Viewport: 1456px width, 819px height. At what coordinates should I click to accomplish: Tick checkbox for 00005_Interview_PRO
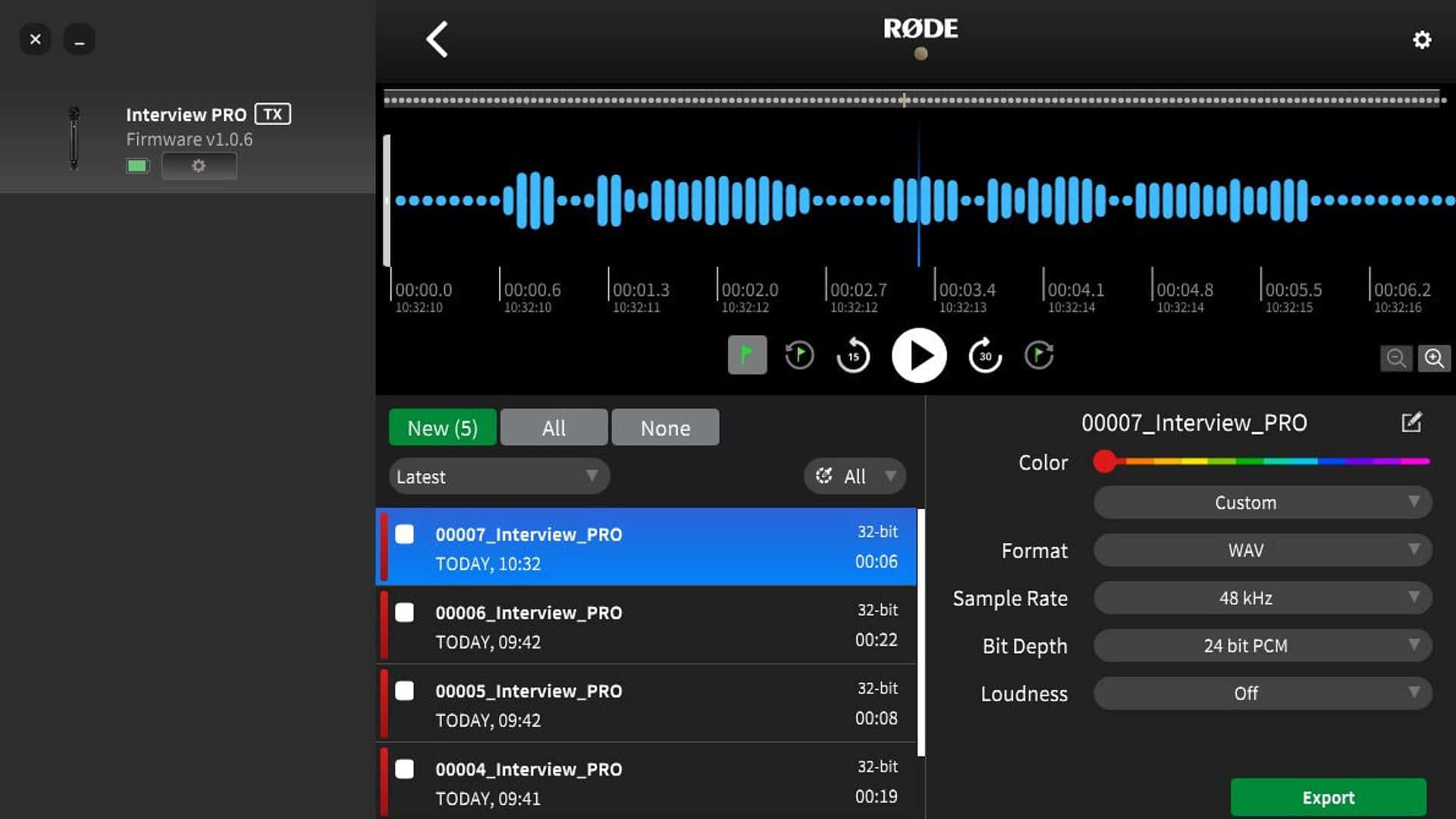(x=405, y=690)
